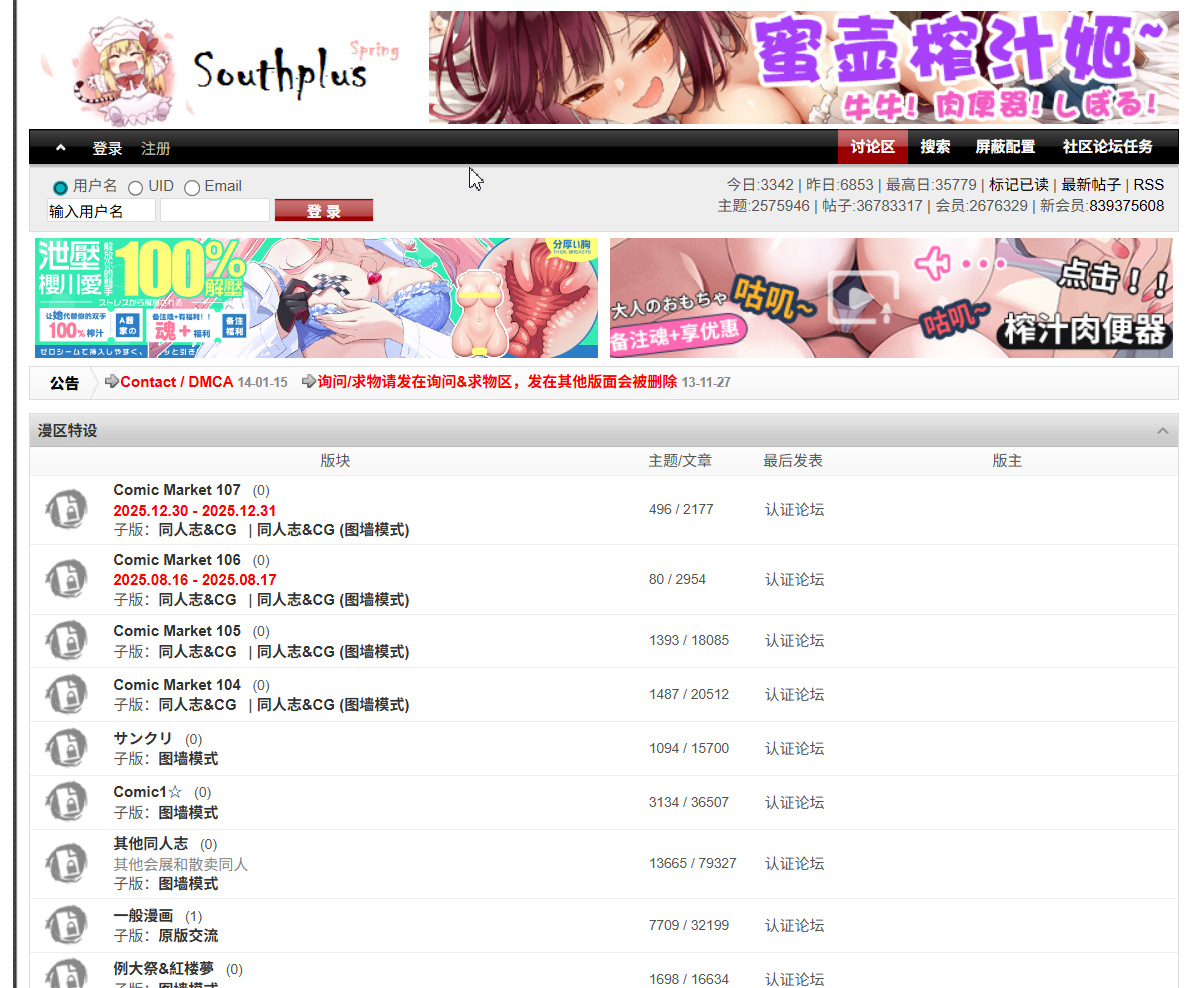Select the 用户名 login radio button
Image resolution: width=1200 pixels, height=988 pixels.
pos(60,186)
